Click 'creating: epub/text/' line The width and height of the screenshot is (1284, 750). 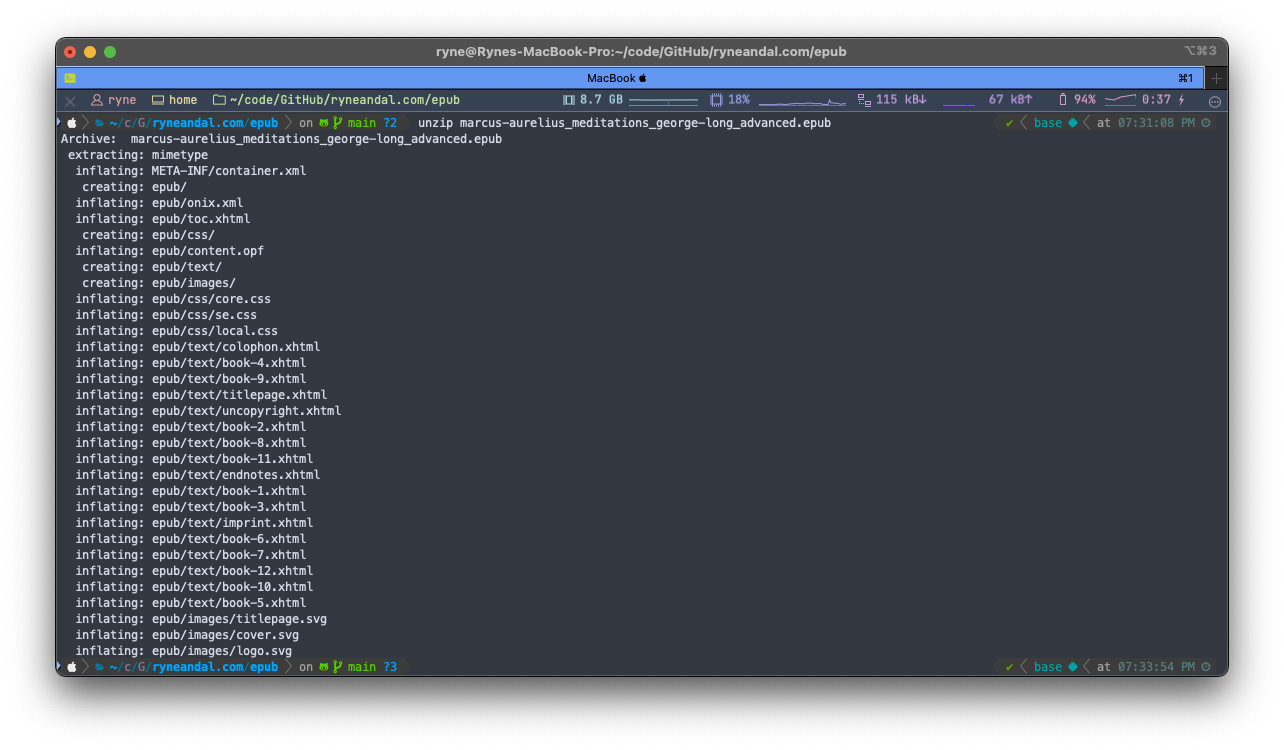point(152,267)
